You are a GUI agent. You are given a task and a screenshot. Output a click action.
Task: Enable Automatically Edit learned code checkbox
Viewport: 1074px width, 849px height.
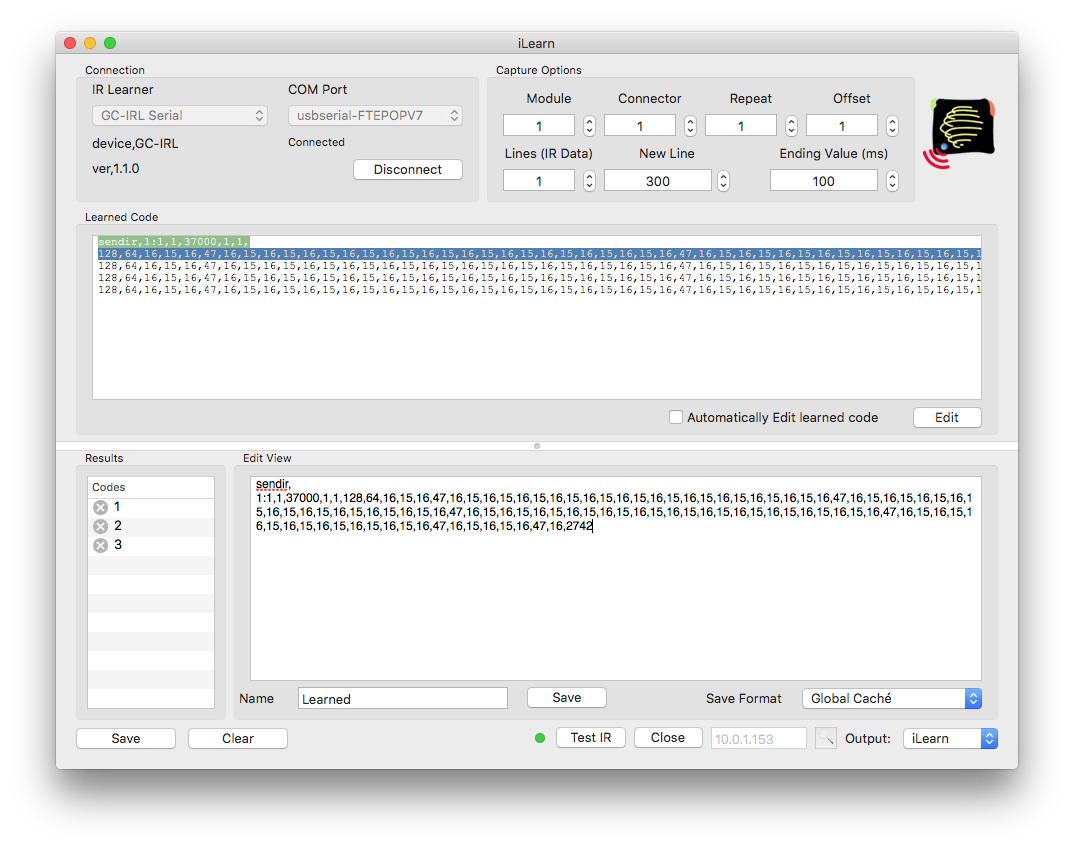coord(675,417)
